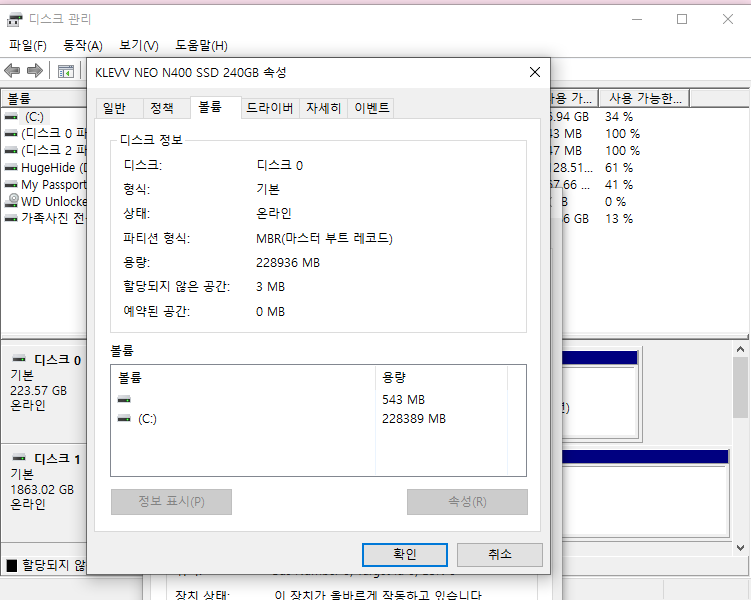Click the (디스크 2 파티션 row in volume list

pos(46,150)
